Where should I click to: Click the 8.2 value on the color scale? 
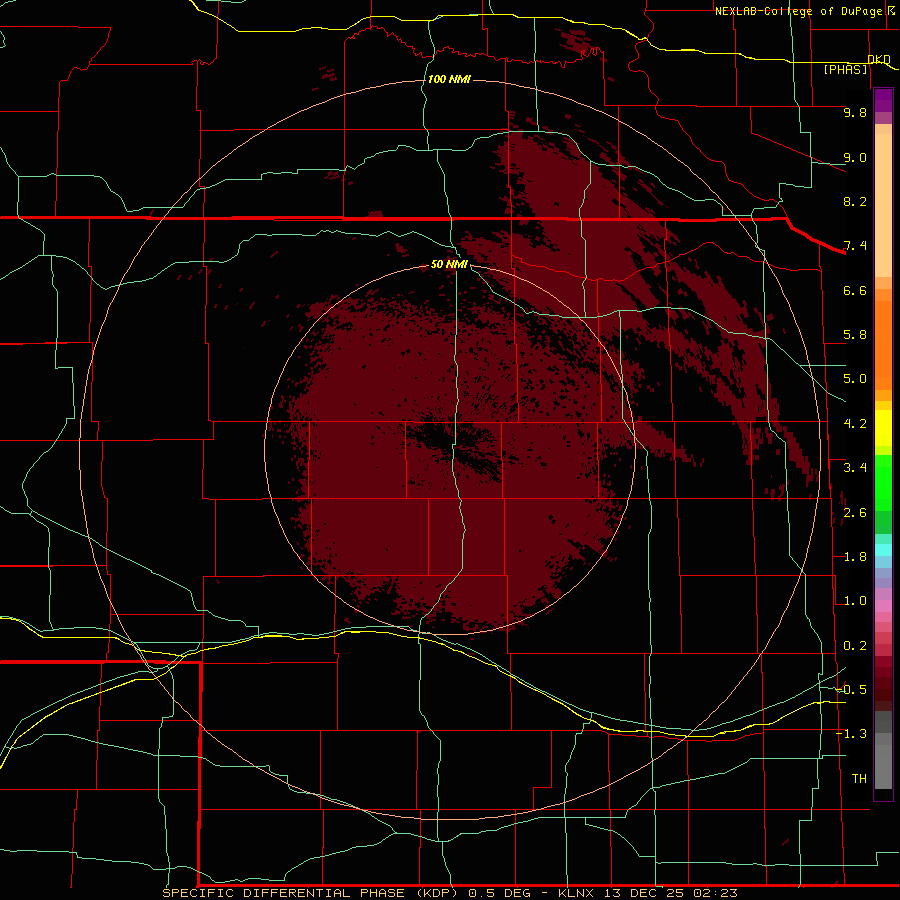(x=855, y=201)
